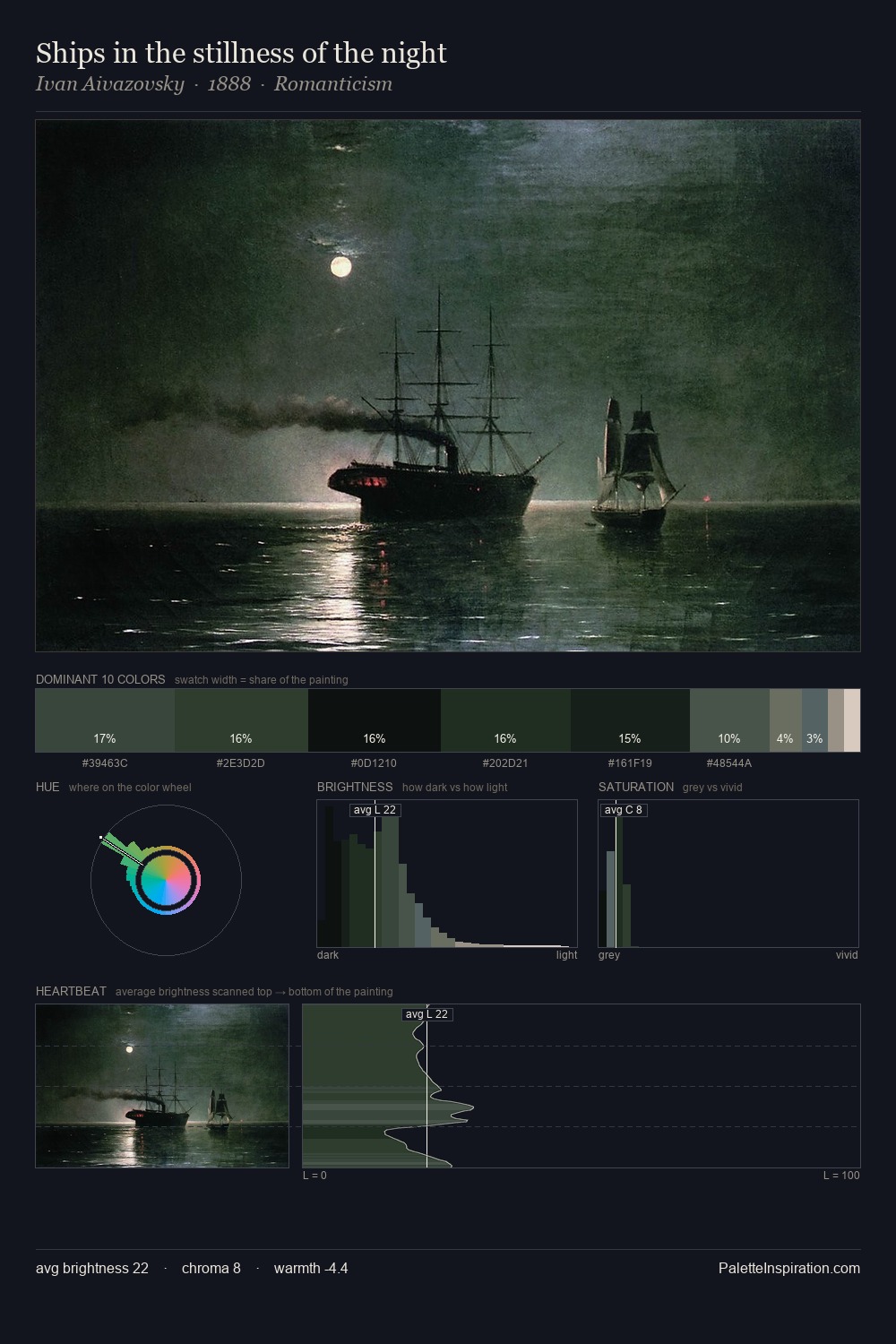The image size is (896, 1344).
Task: Click the 'grey' label under the saturation chart
Action: [x=609, y=955]
